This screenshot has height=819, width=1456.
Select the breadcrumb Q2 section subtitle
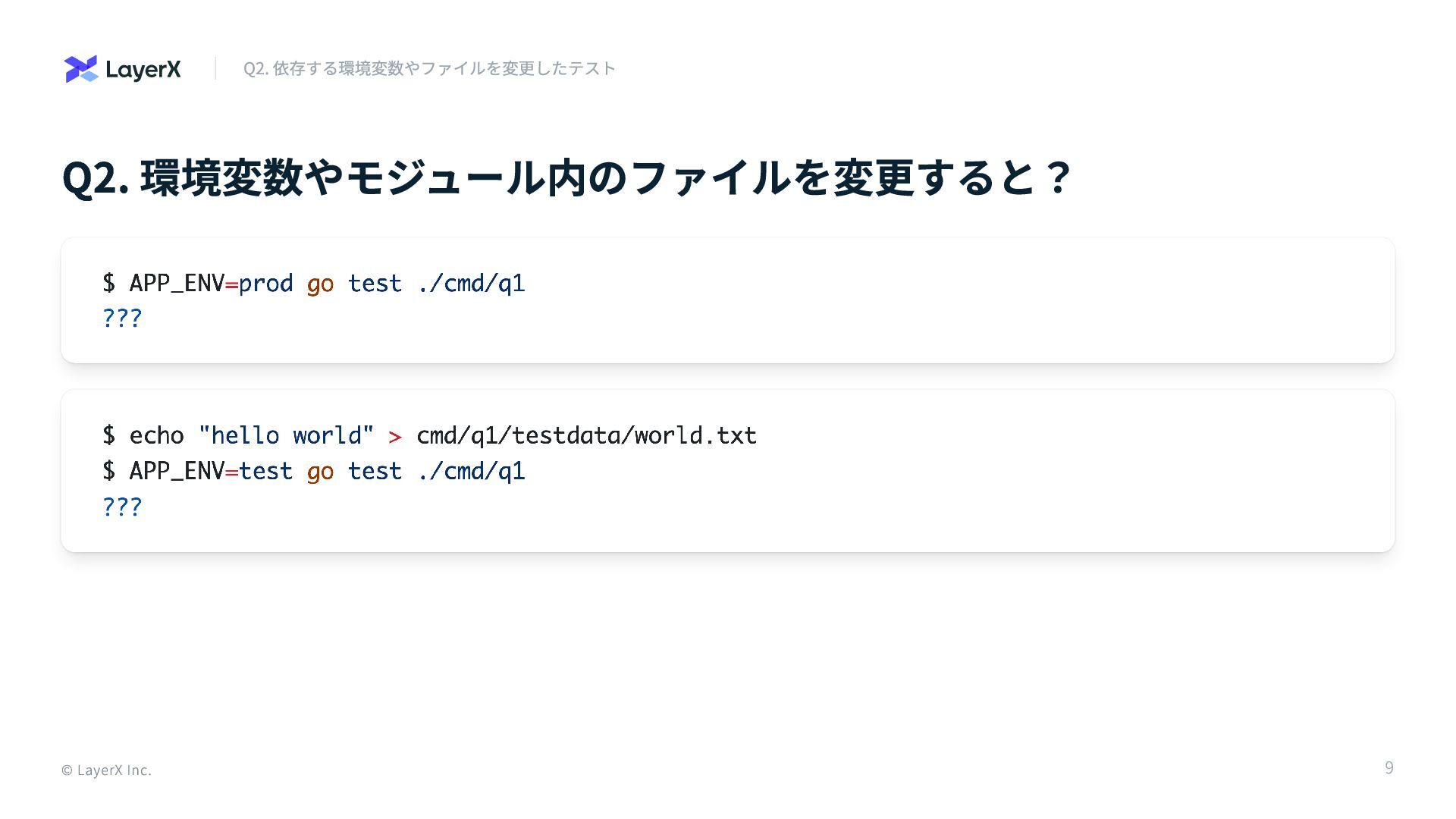pos(429,68)
